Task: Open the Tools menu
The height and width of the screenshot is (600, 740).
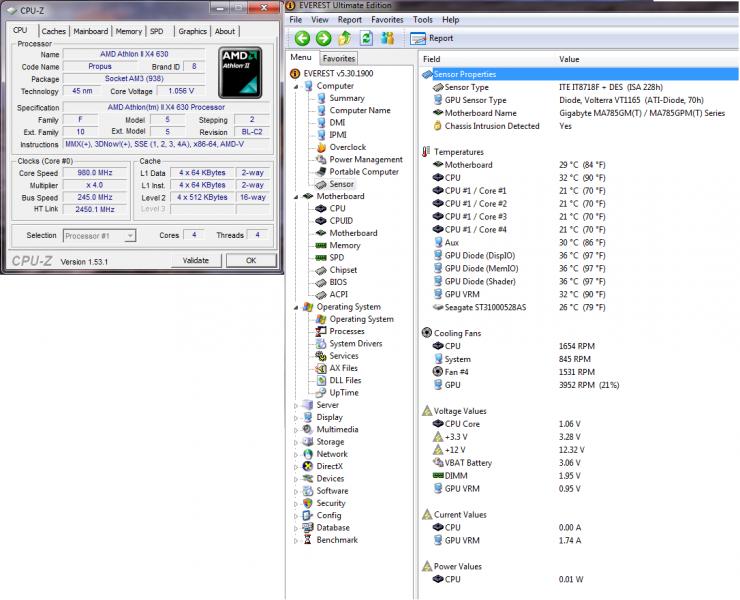Action: [422, 20]
